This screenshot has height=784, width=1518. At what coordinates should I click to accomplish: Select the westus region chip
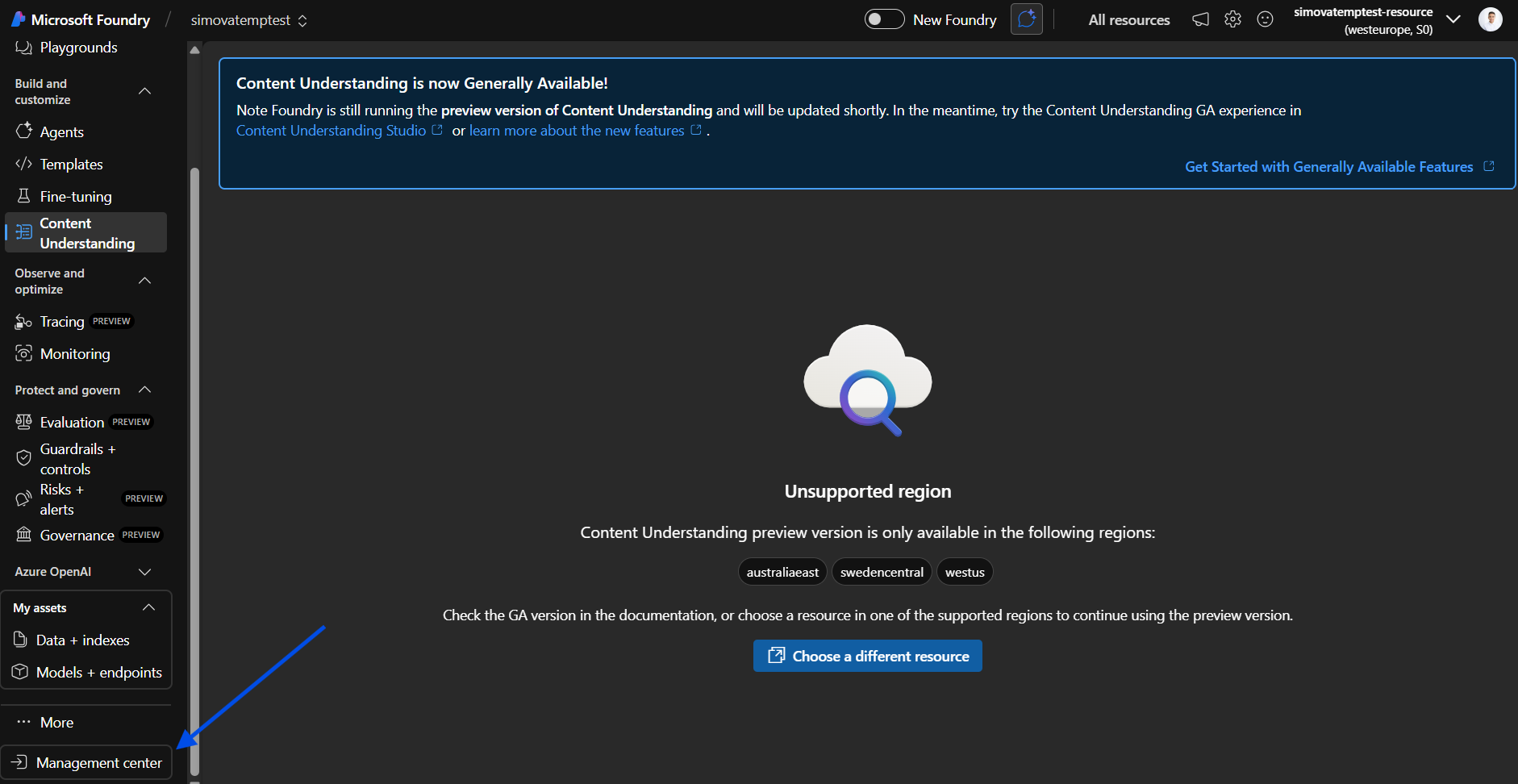point(965,572)
